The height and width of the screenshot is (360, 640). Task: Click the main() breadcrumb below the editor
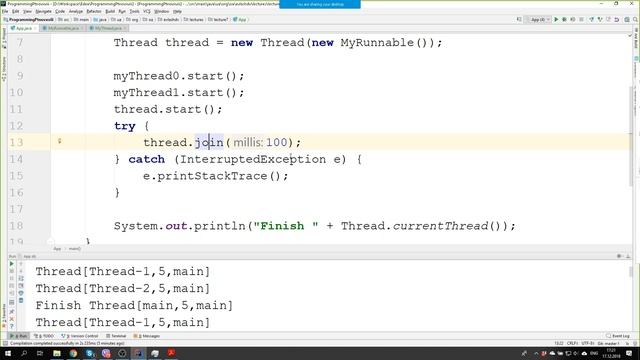pyautogui.click(x=74, y=249)
